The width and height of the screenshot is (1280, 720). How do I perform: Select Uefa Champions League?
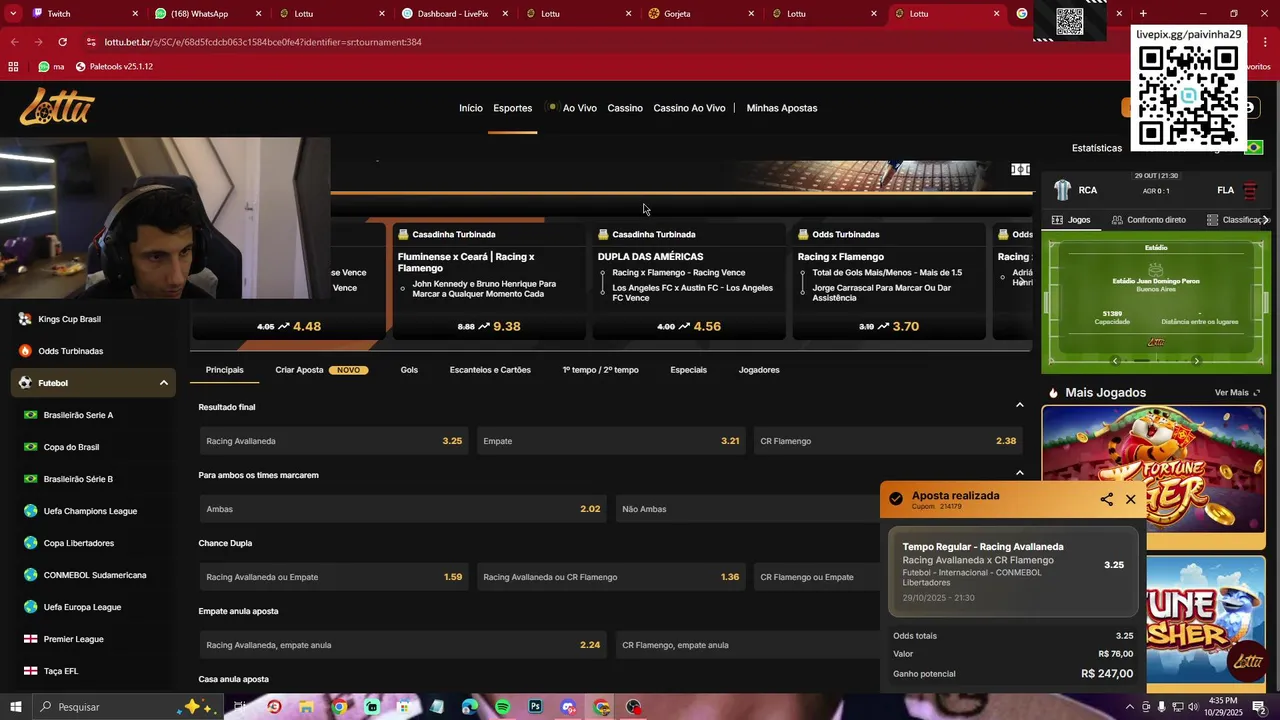[90, 511]
